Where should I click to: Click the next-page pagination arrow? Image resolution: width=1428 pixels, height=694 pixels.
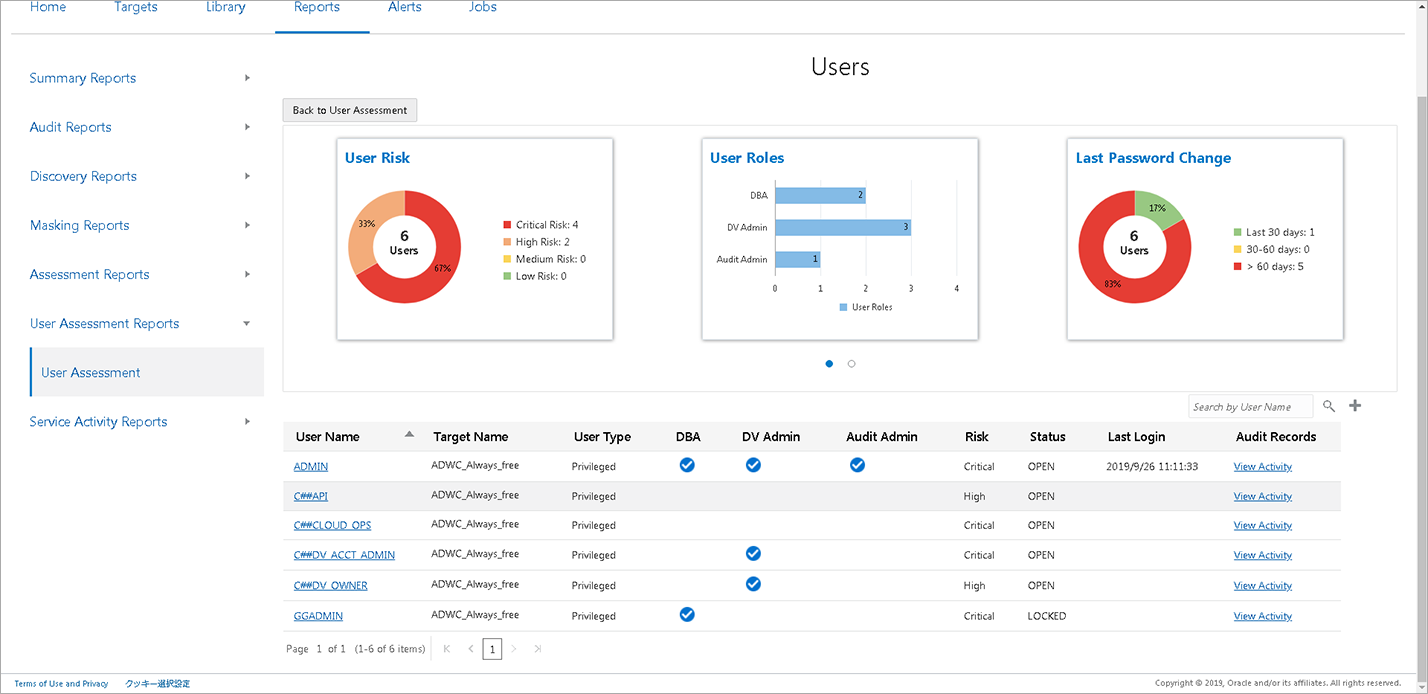(x=514, y=649)
